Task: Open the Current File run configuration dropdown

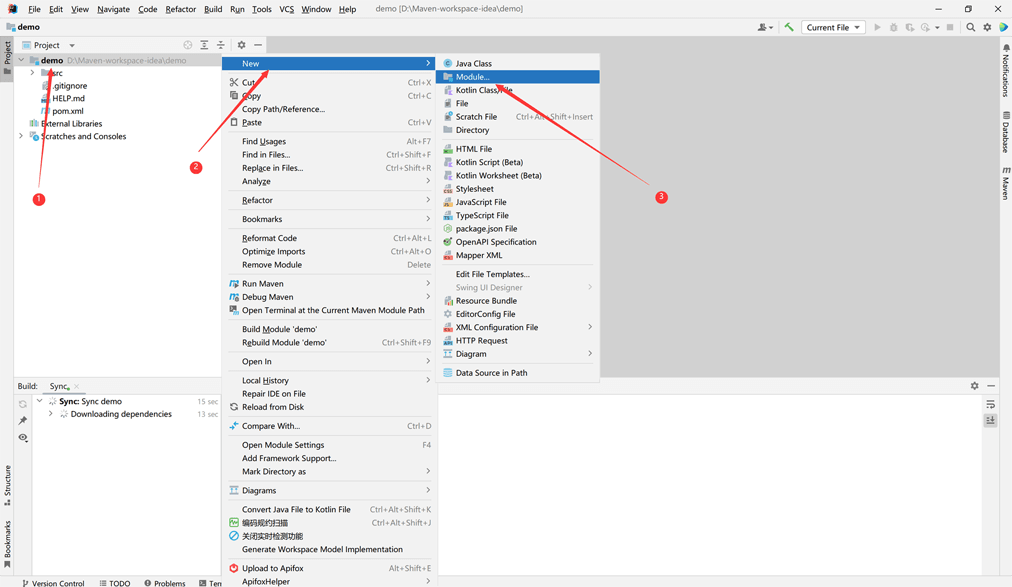Action: pos(833,27)
